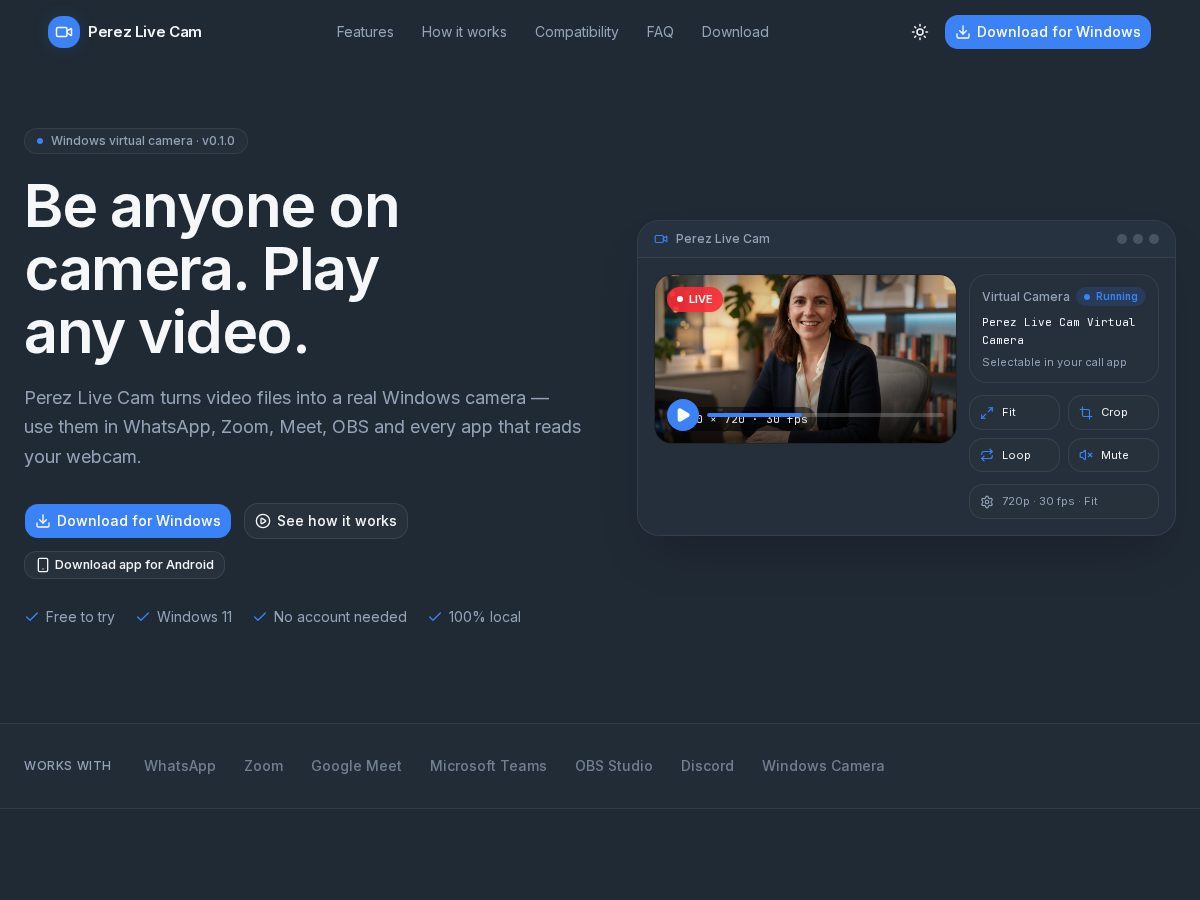1200x900 pixels.
Task: Click See how it works button
Action: point(326,521)
